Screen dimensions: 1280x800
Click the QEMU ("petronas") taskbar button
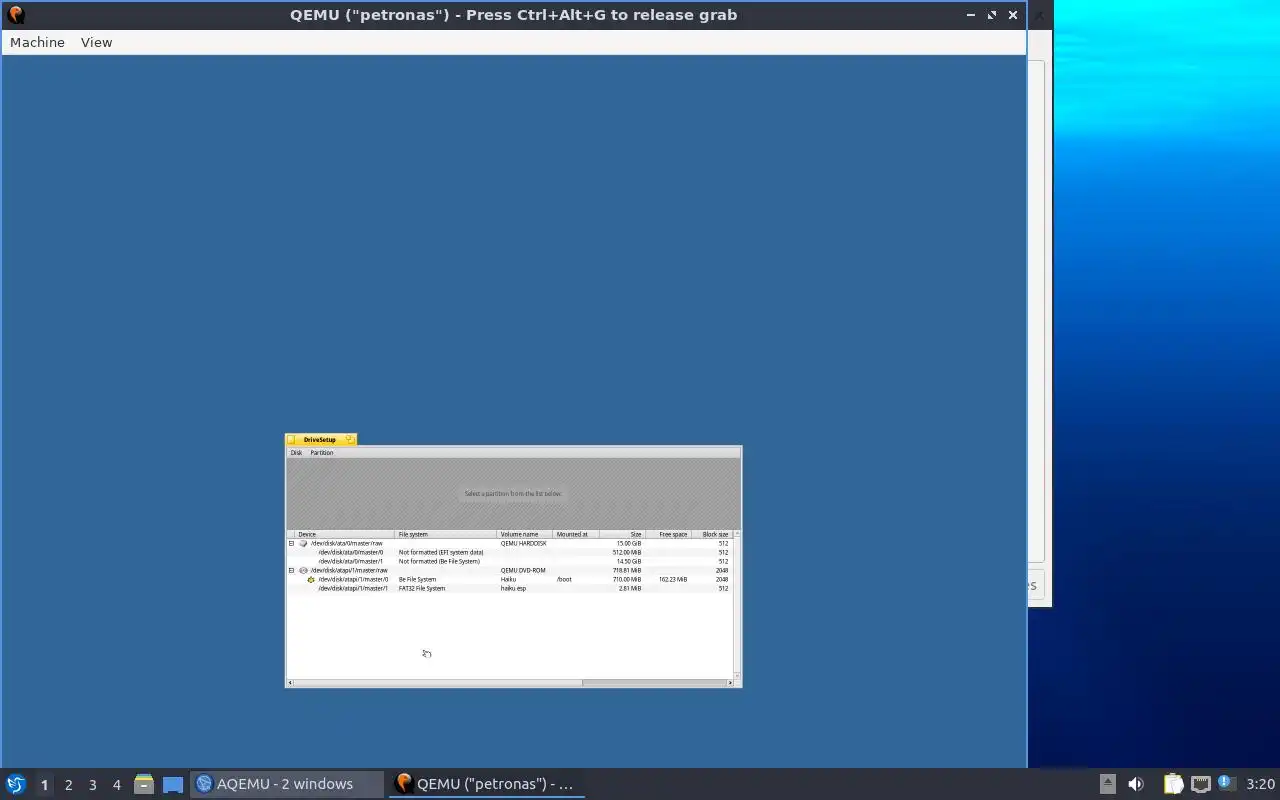tap(486, 784)
